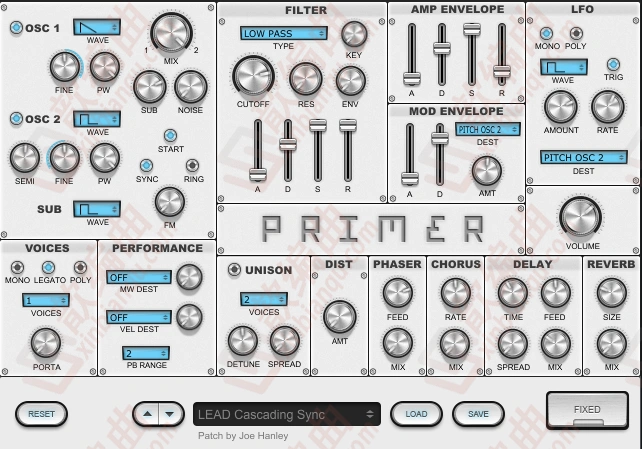Select LFO POLY mode
Screen dimensions: 642x449
576,33
